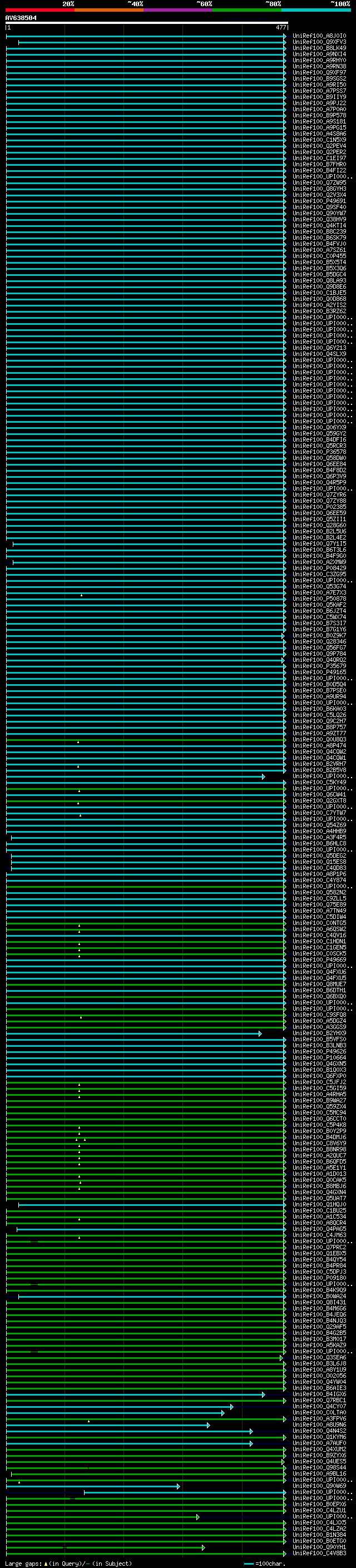Click the UniRef100_P35679 hit label
Image resolution: width=356 pixels, height=1568 pixels.
click(319, 666)
